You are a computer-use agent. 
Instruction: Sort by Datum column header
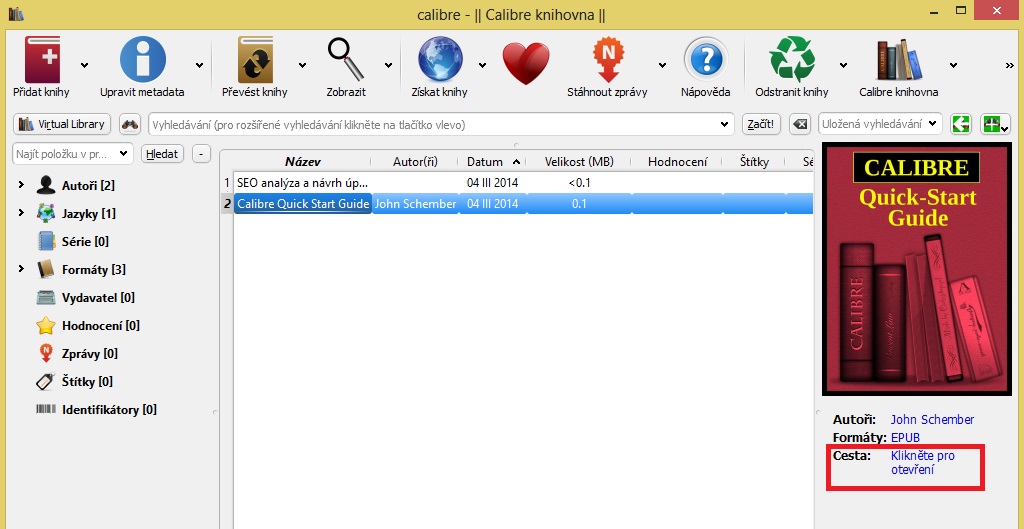click(x=492, y=162)
